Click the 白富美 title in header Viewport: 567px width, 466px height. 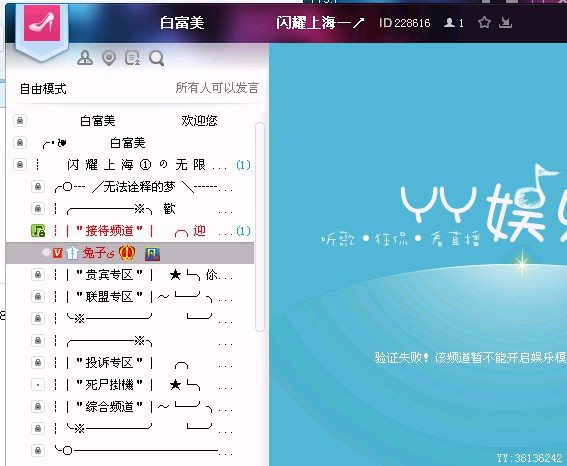tap(182, 23)
